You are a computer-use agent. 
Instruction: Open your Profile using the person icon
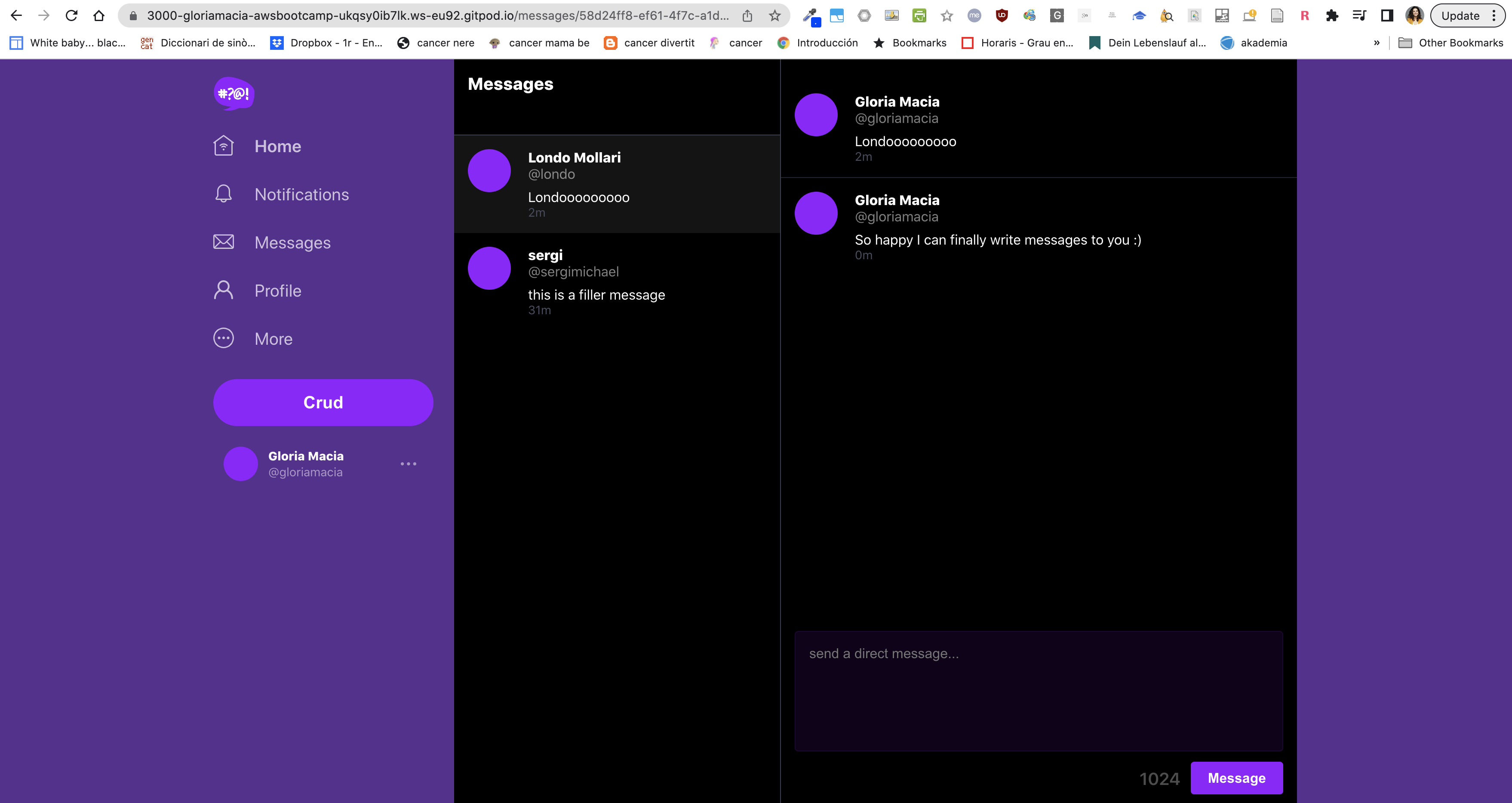coord(223,290)
